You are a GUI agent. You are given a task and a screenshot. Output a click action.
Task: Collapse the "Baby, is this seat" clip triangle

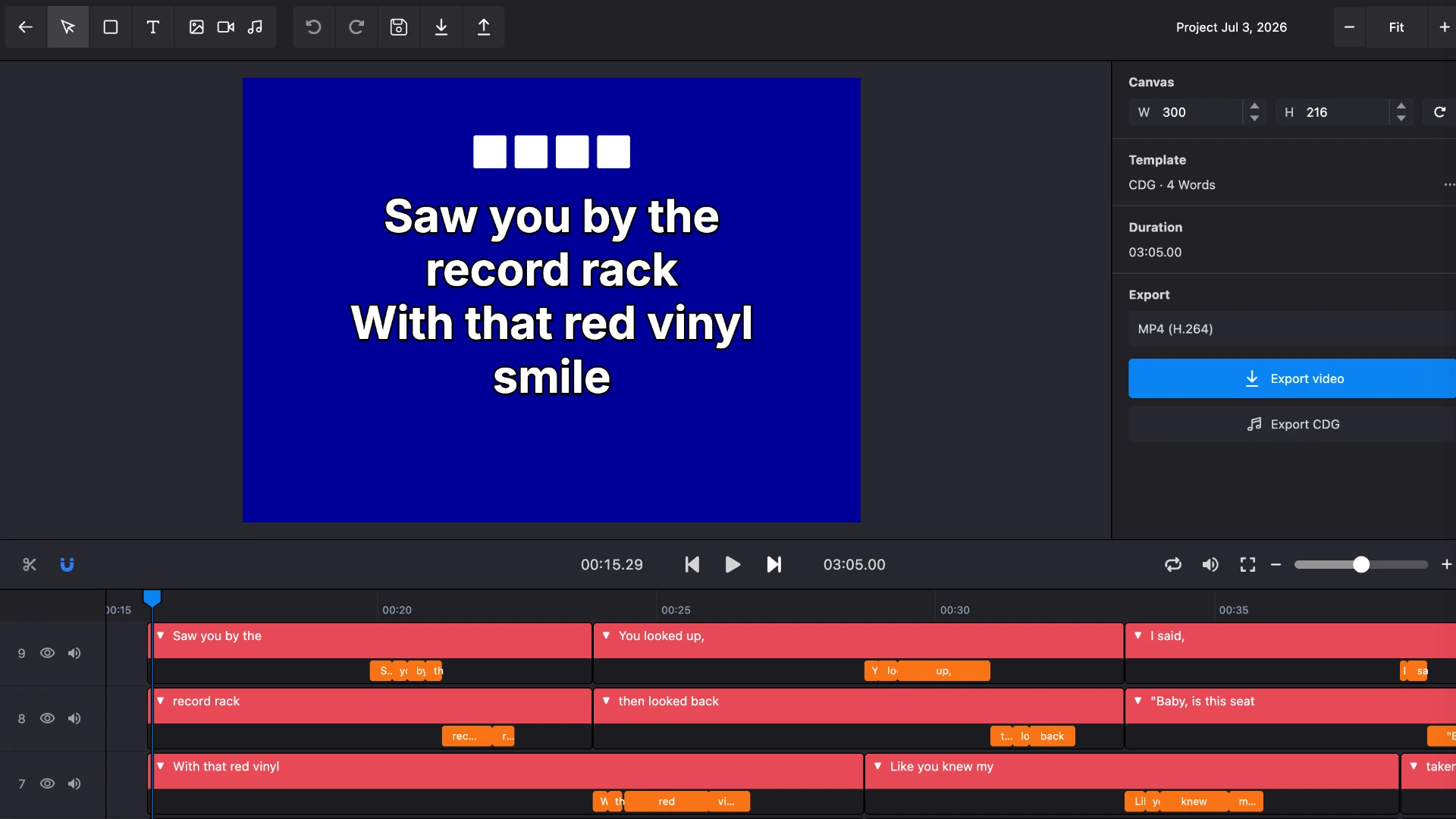pos(1138,701)
